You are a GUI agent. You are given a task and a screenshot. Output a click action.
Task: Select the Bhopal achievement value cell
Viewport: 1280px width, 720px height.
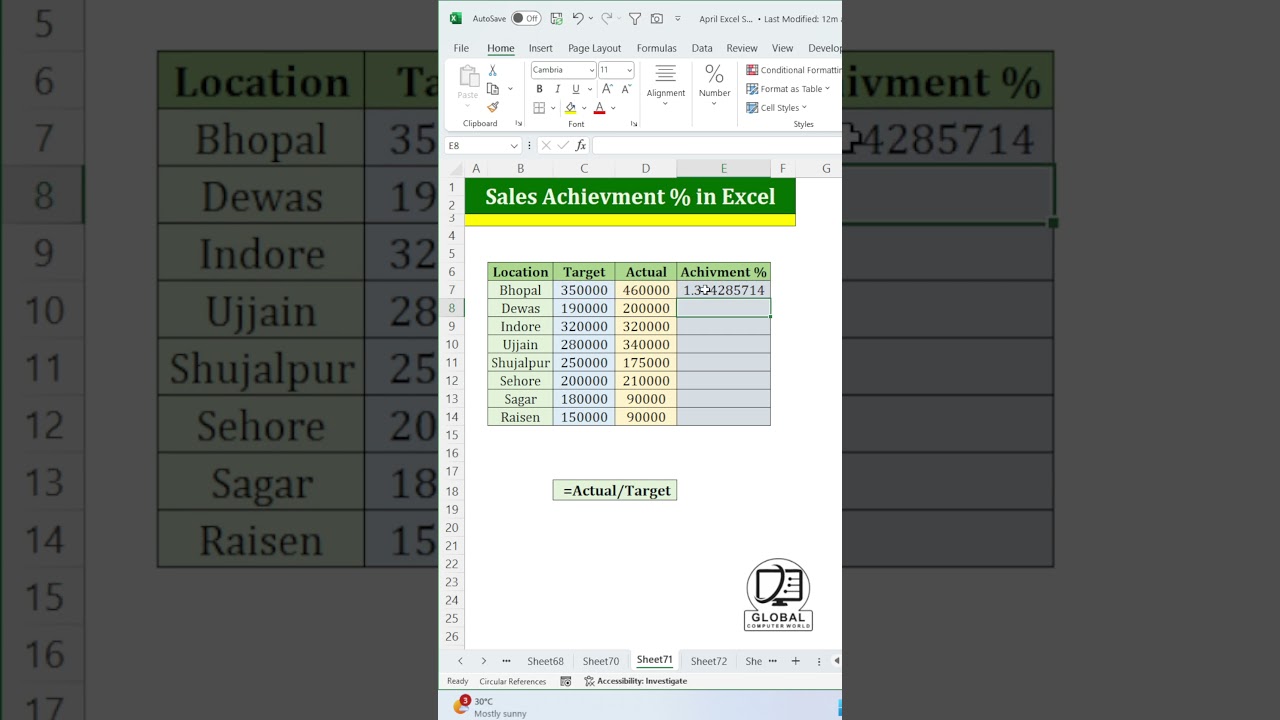723,290
